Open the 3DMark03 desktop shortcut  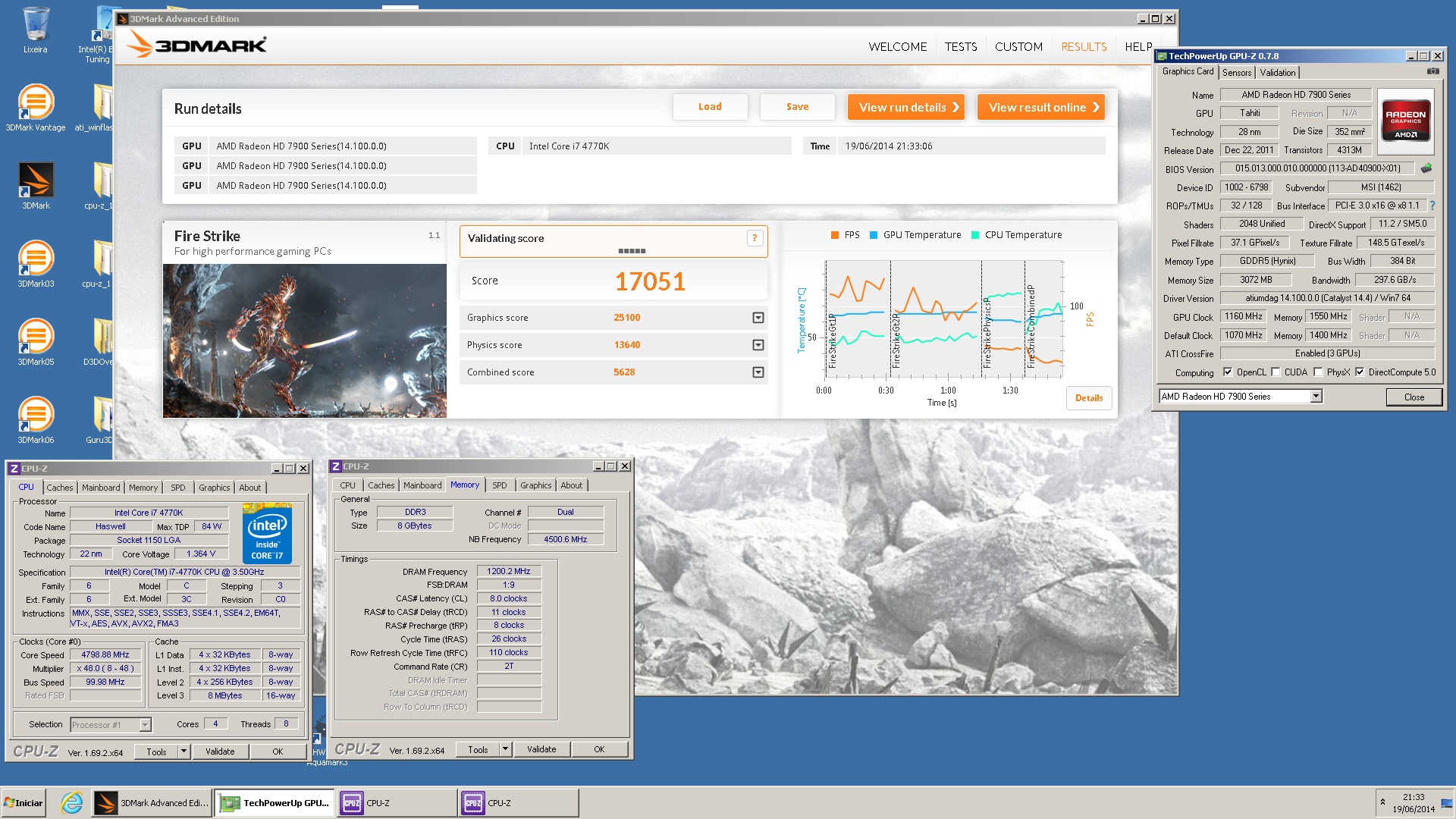(35, 265)
